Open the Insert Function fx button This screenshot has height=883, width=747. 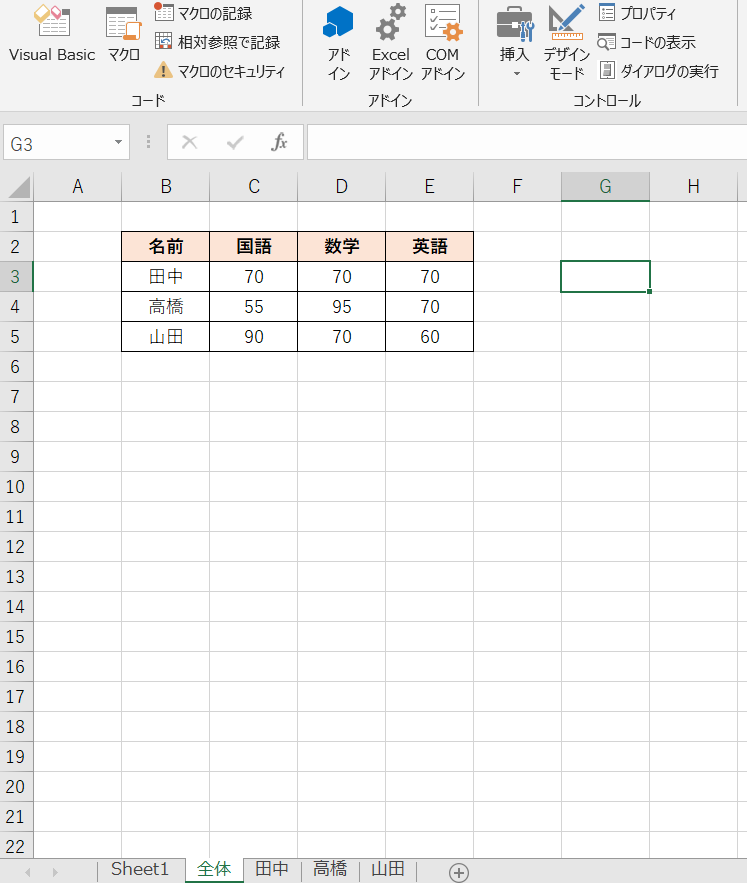(x=279, y=142)
